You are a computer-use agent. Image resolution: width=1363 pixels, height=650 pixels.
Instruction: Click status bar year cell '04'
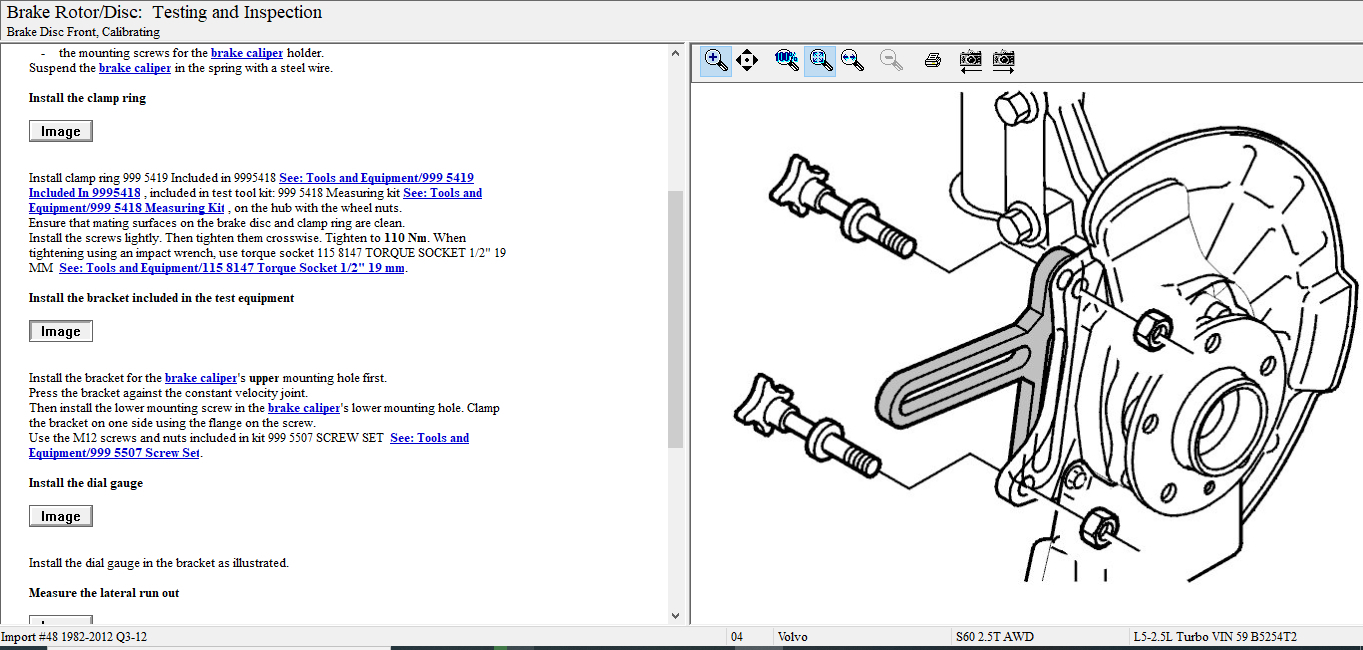[x=737, y=637]
